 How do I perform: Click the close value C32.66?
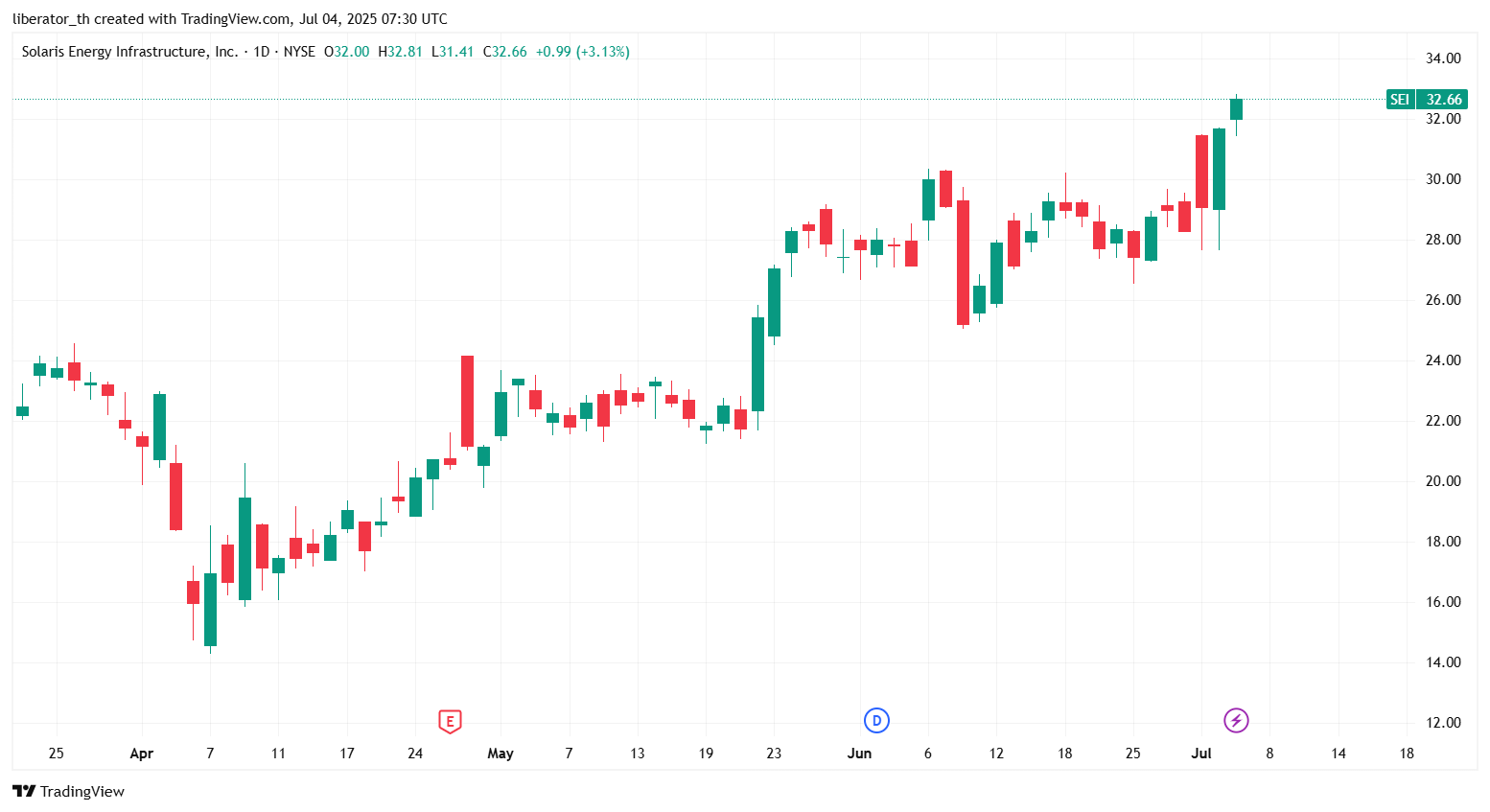504,52
